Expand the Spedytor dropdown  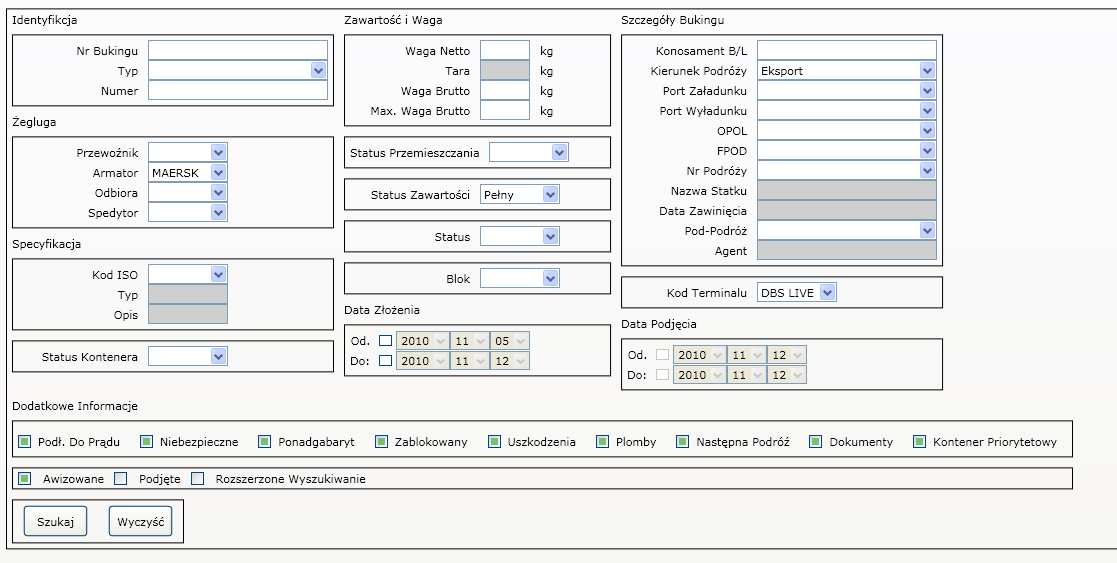coord(188,212)
